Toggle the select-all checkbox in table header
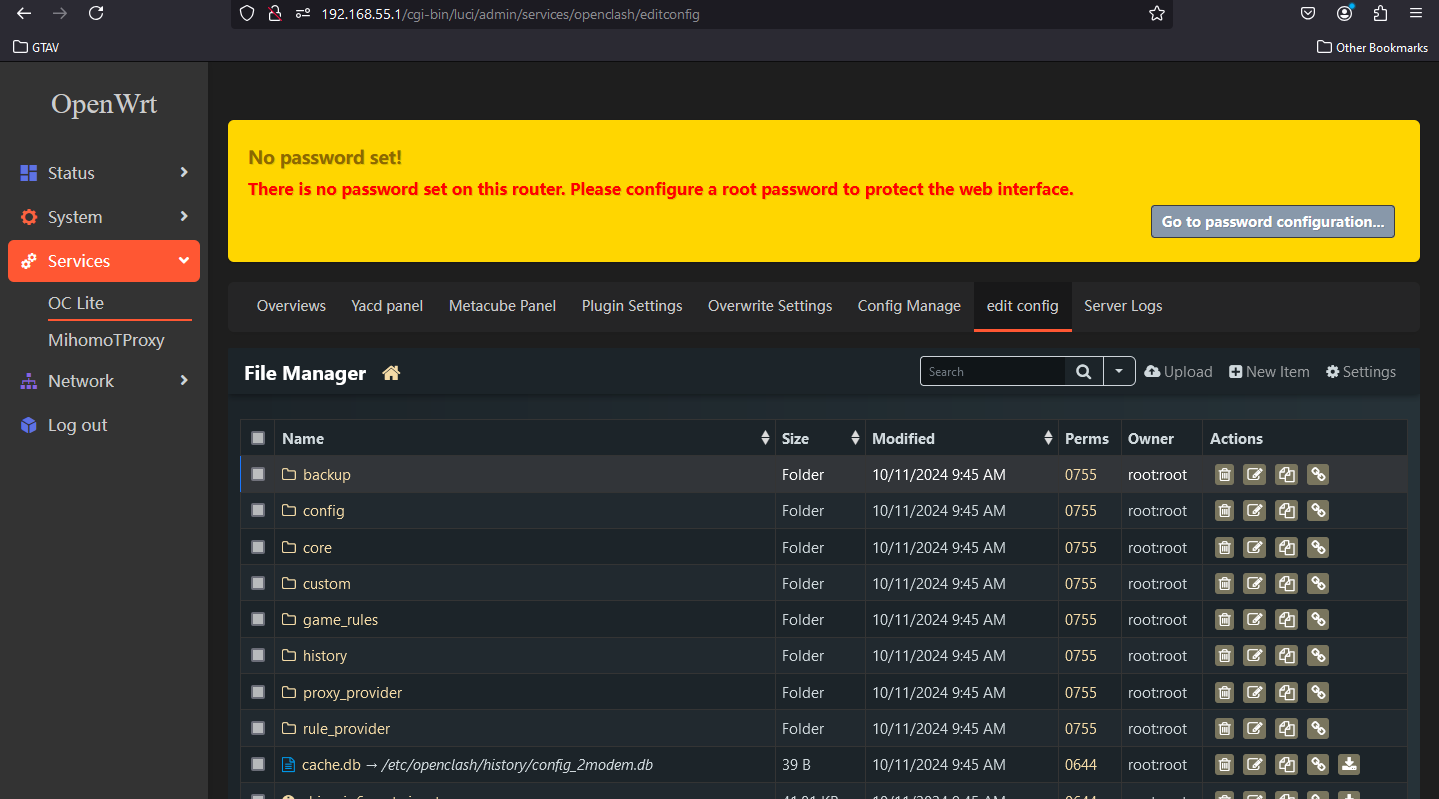1439x799 pixels. point(258,438)
